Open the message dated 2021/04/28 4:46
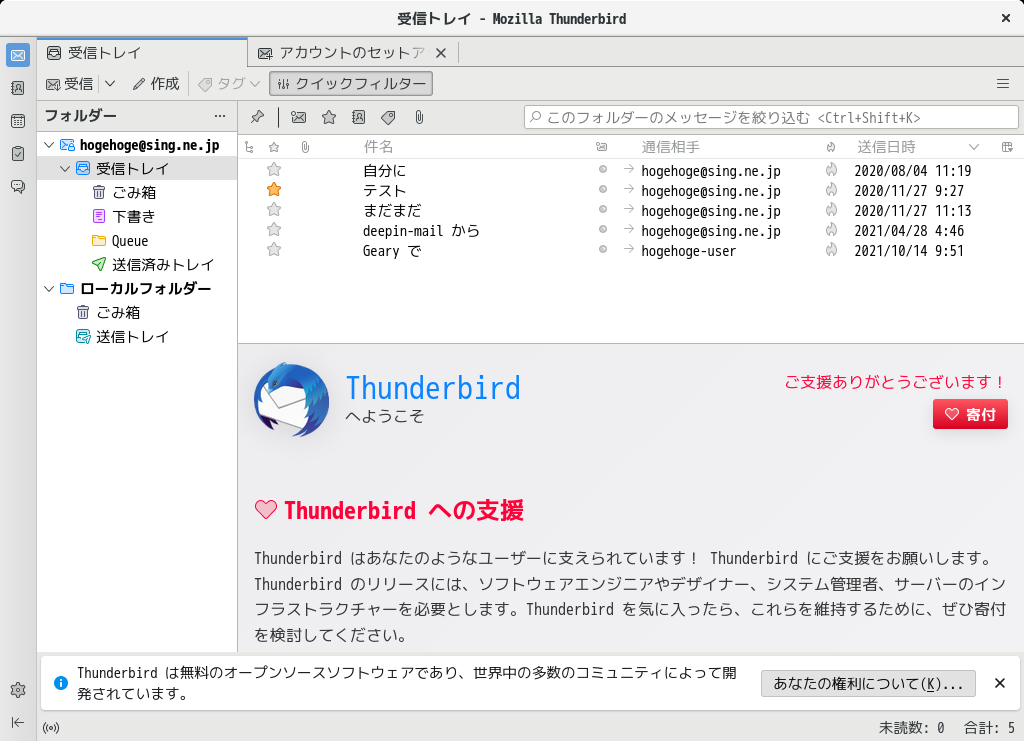This screenshot has height=741, width=1024. tap(631, 230)
